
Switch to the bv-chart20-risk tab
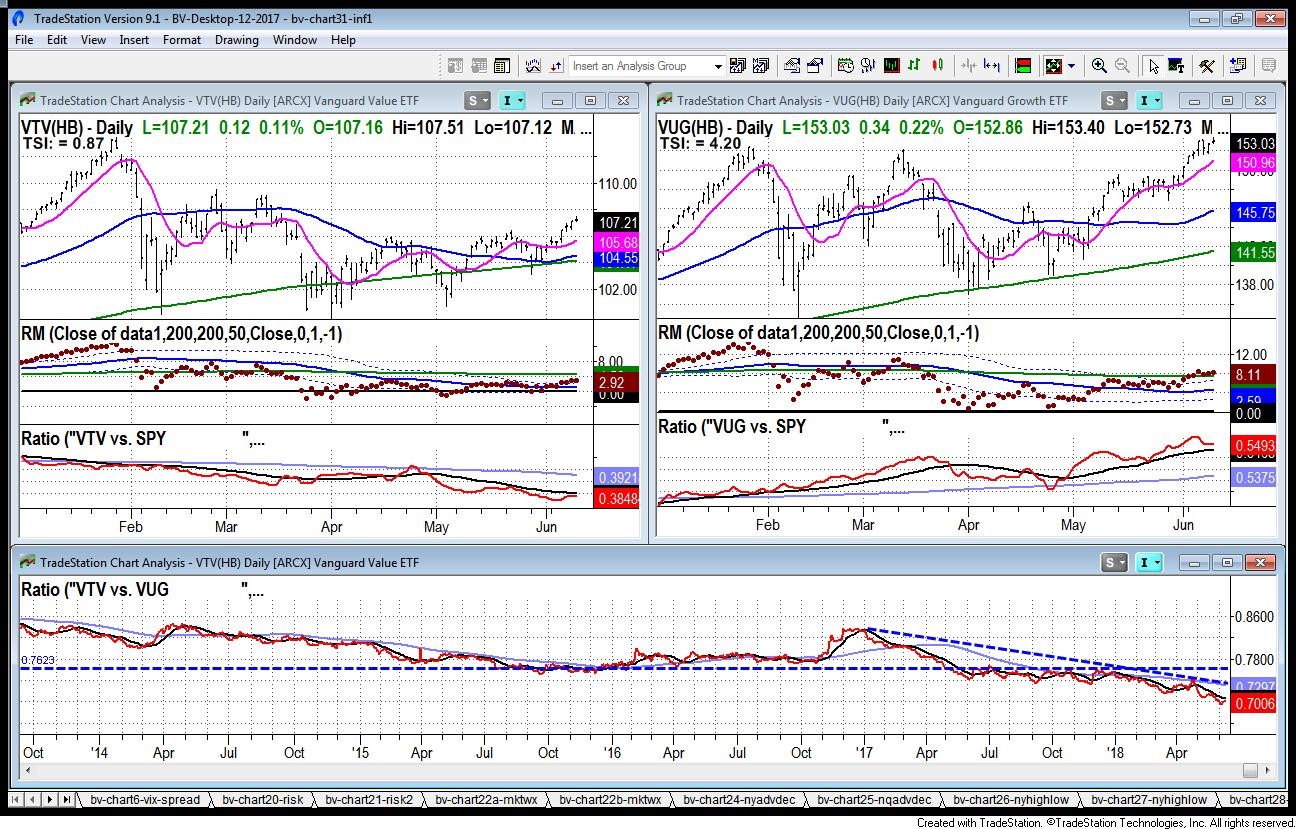[262, 800]
